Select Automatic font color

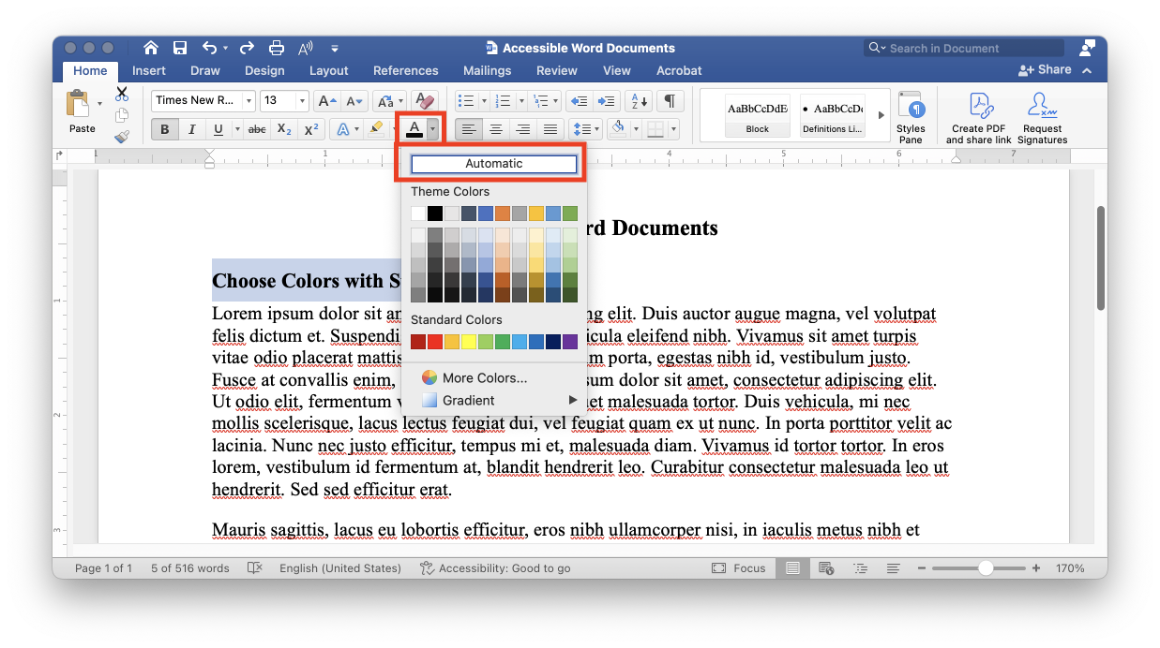[493, 163]
